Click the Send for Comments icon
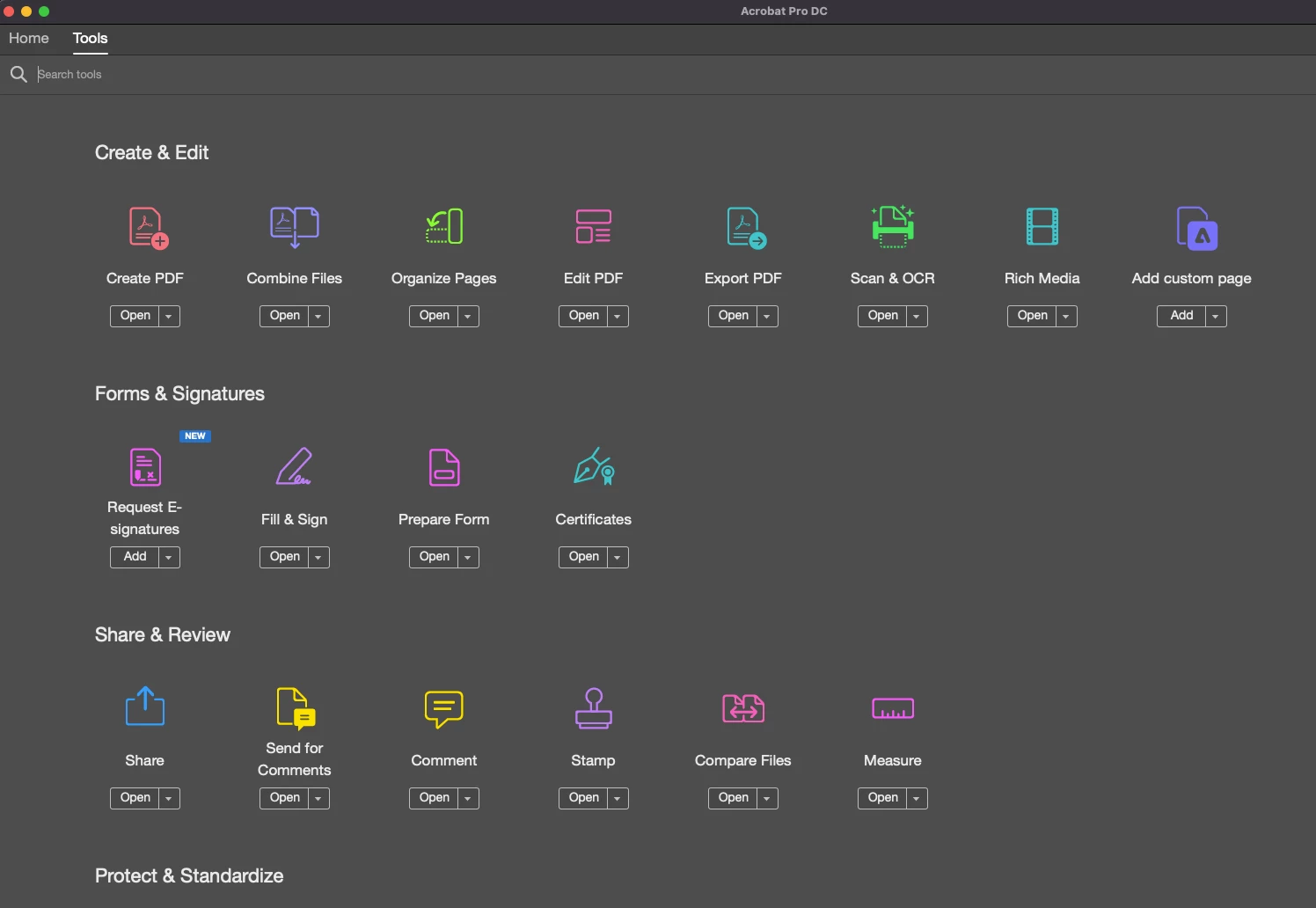 (296, 709)
